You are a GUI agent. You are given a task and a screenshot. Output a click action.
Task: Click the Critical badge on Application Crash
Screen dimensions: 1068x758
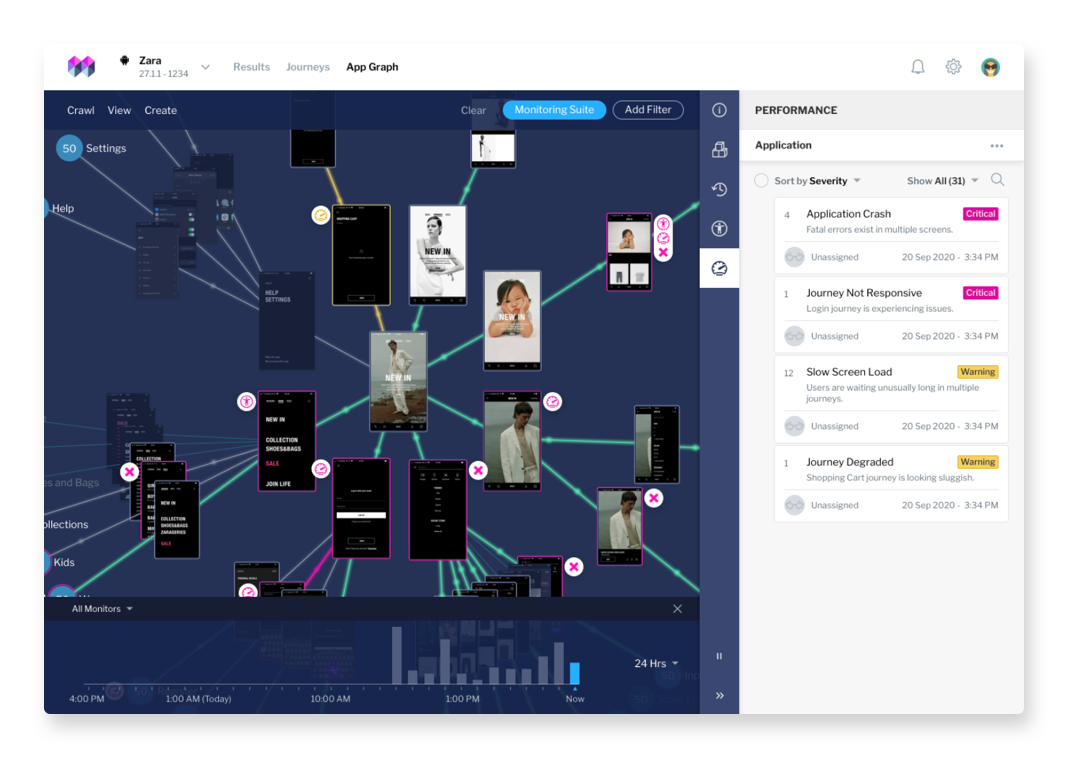[981, 214]
